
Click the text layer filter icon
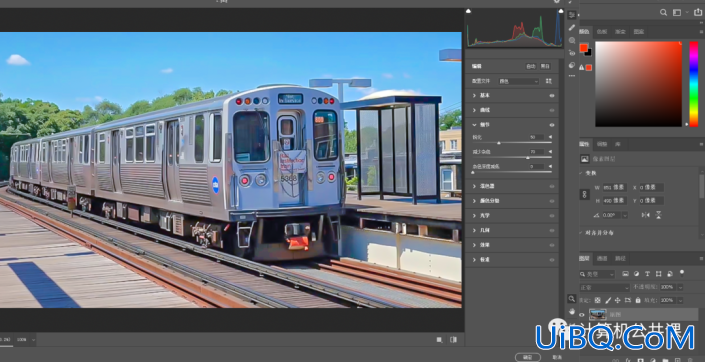click(x=647, y=273)
